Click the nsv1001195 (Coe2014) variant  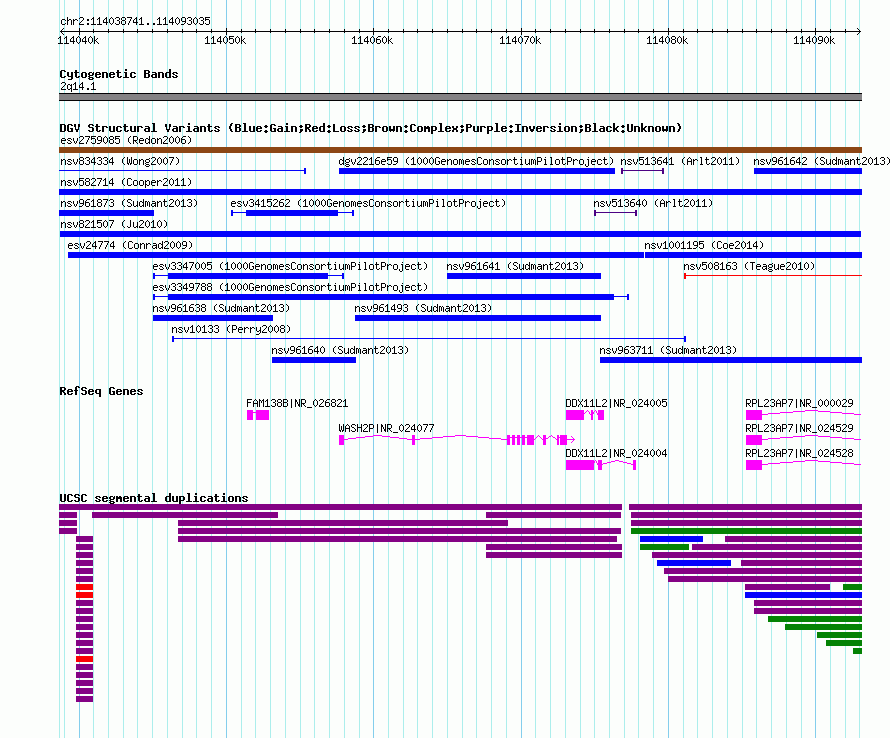point(753,255)
